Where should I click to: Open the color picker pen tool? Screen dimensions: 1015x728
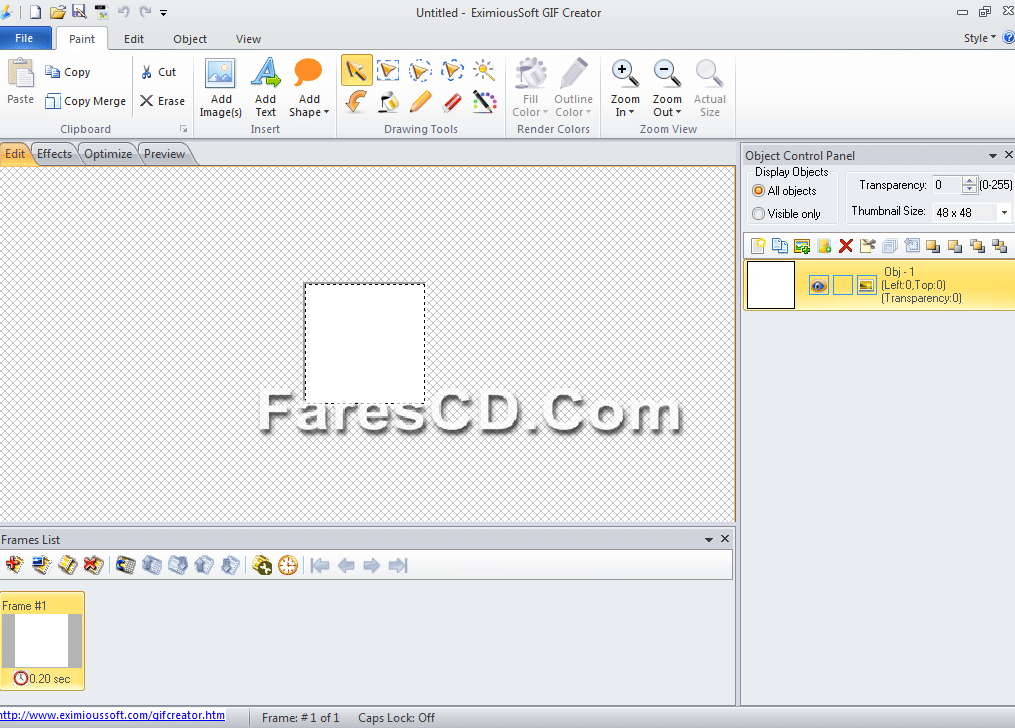coord(484,102)
